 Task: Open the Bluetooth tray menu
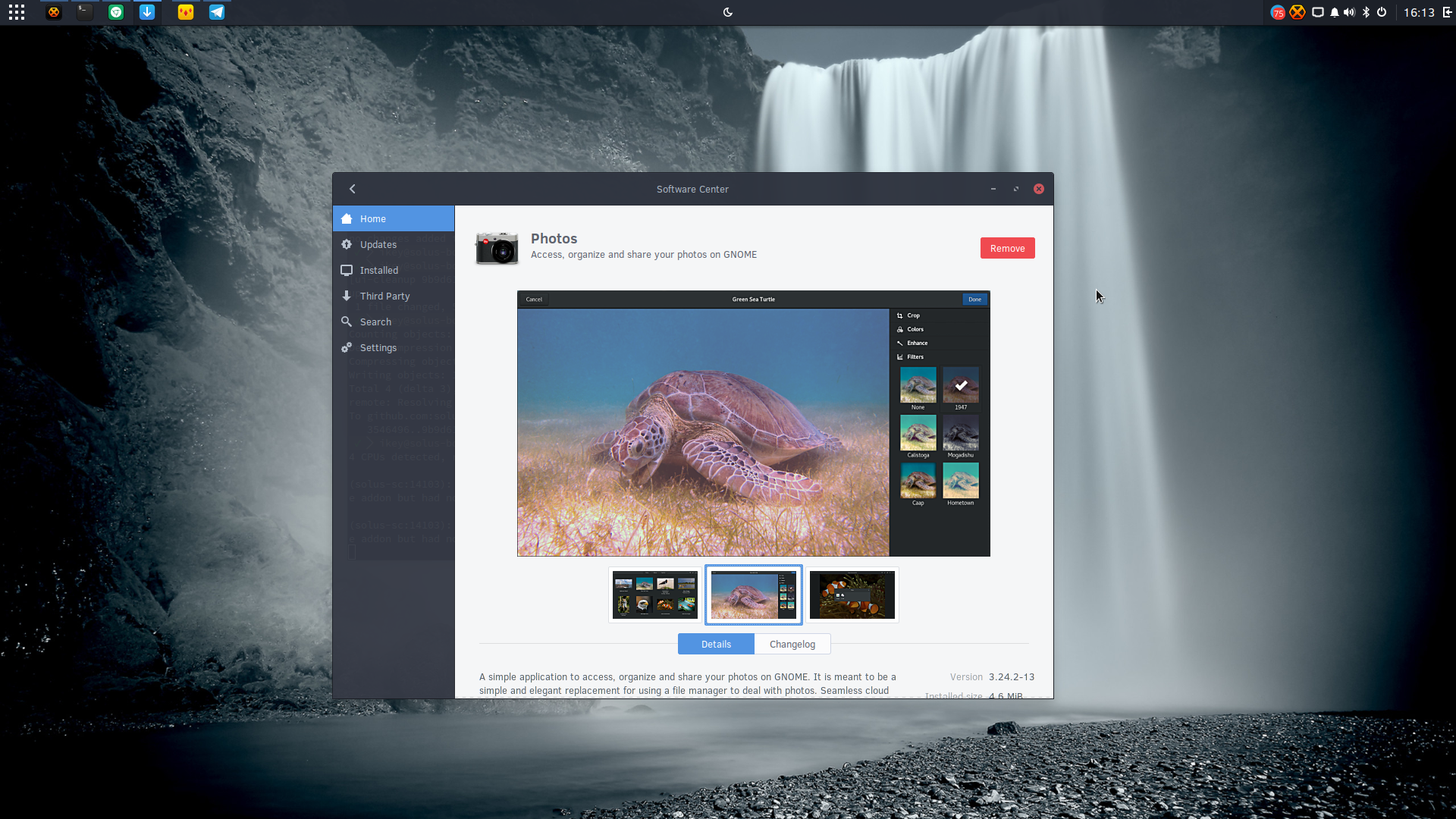pyautogui.click(x=1367, y=12)
